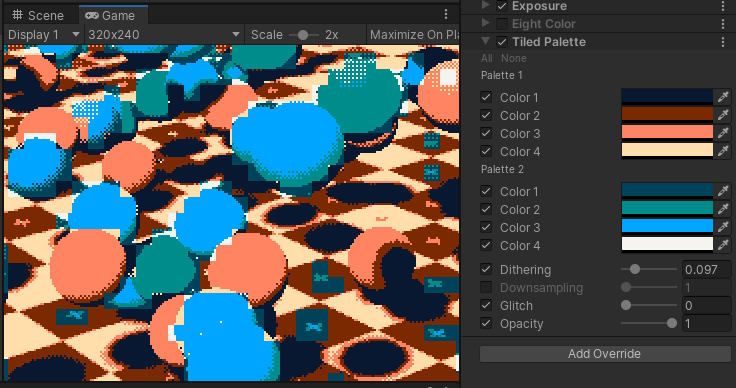This screenshot has height=388, width=736.
Task: Click the Game view Scale slider
Action: 303,35
